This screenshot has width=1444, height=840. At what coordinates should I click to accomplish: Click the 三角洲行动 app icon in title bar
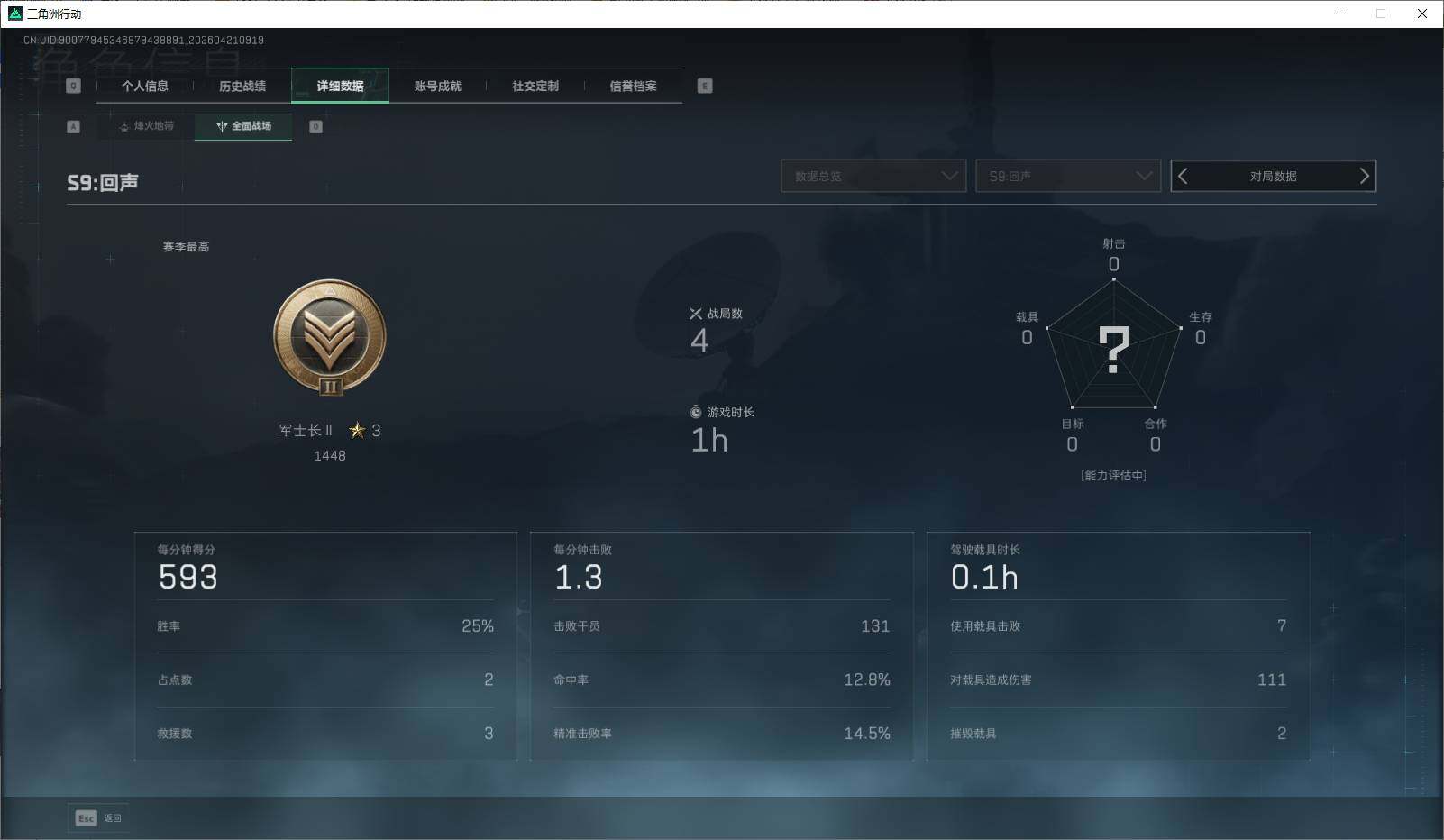[14, 14]
